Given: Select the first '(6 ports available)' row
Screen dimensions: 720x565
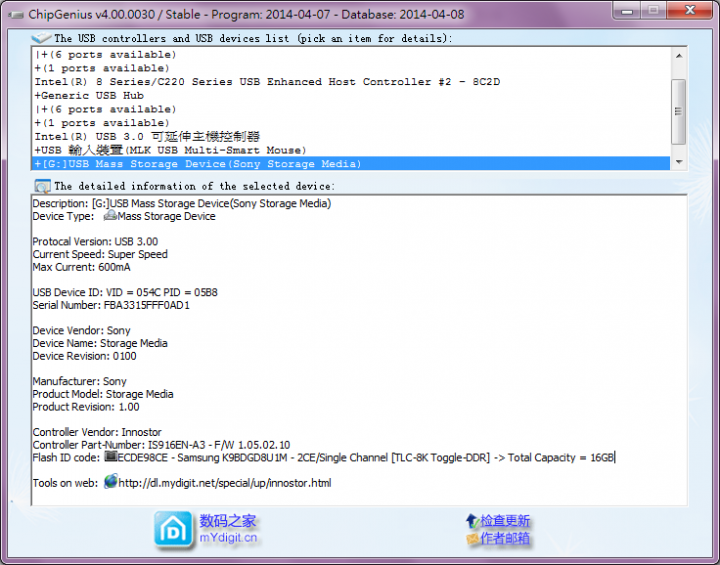Looking at the screenshot, I should (351, 55).
